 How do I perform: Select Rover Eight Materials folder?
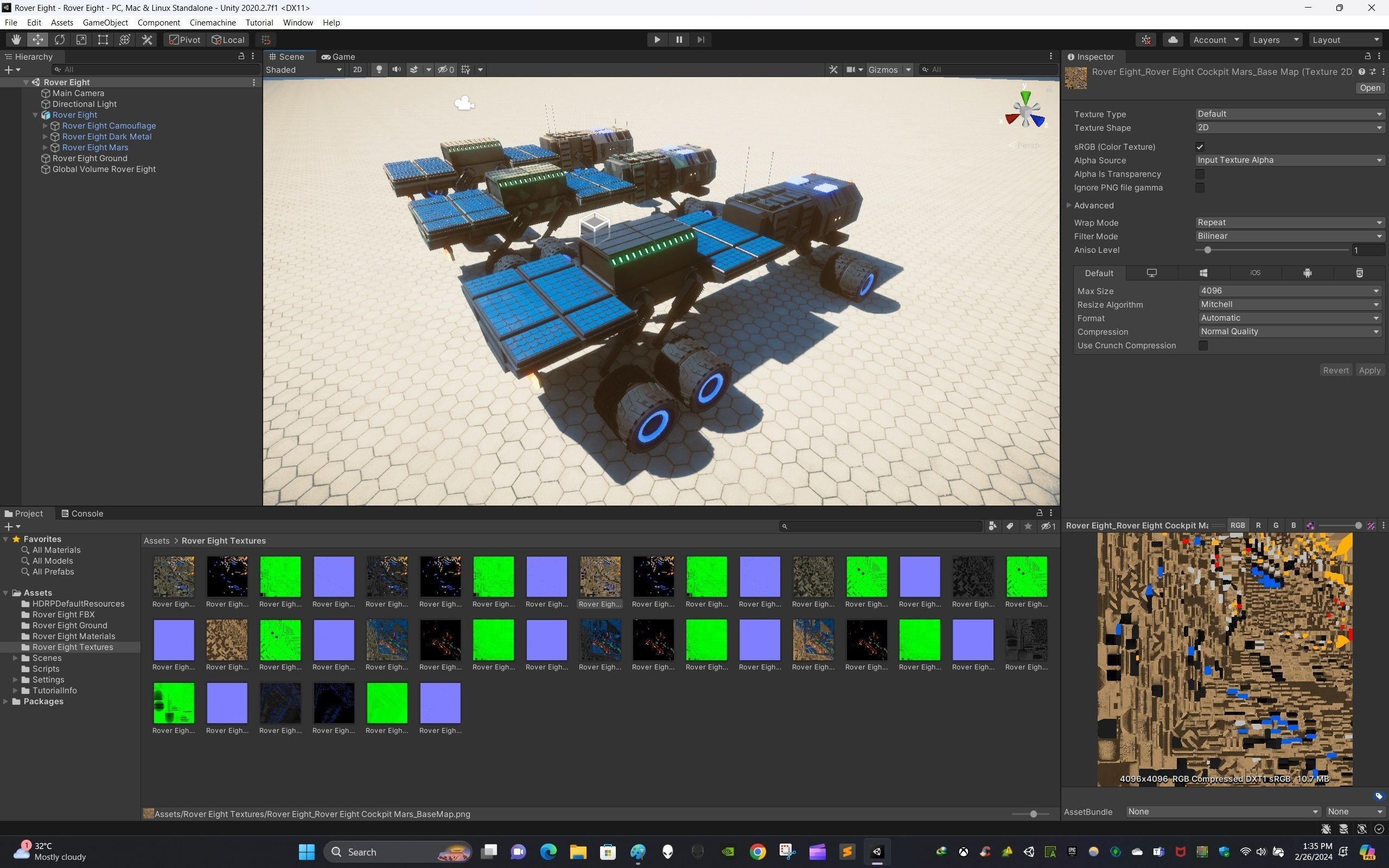tap(73, 636)
